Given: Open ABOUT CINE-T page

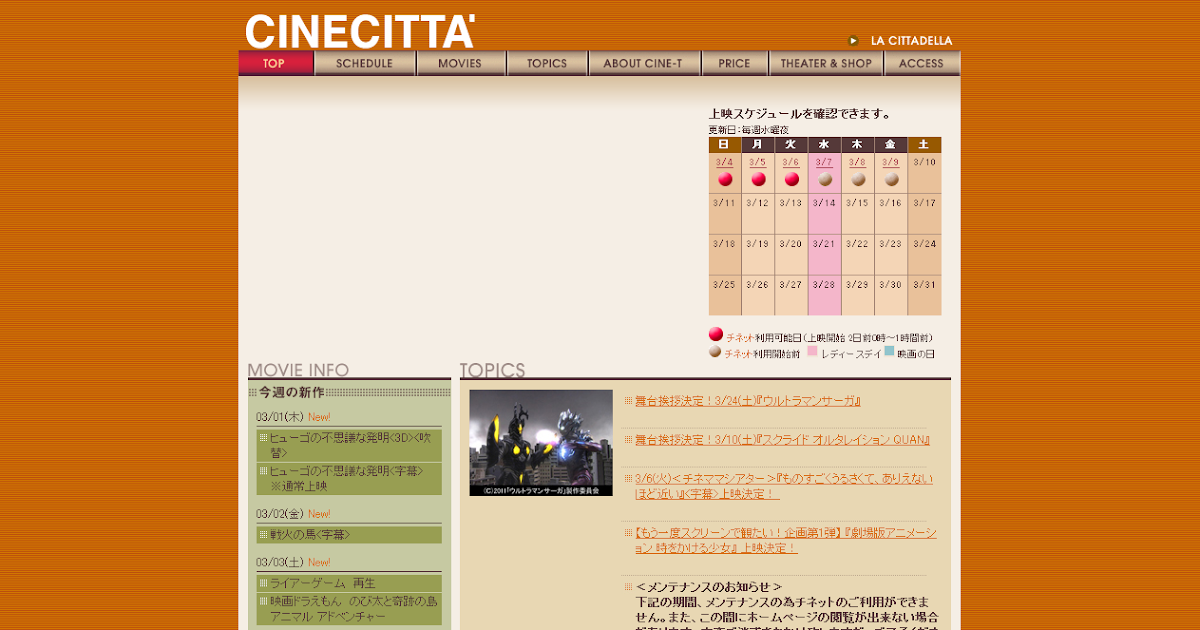Looking at the screenshot, I should (643, 63).
